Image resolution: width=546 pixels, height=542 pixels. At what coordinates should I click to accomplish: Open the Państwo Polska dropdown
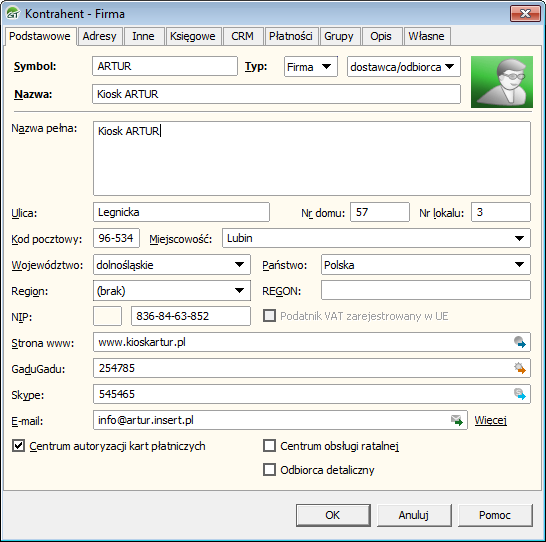(x=426, y=265)
